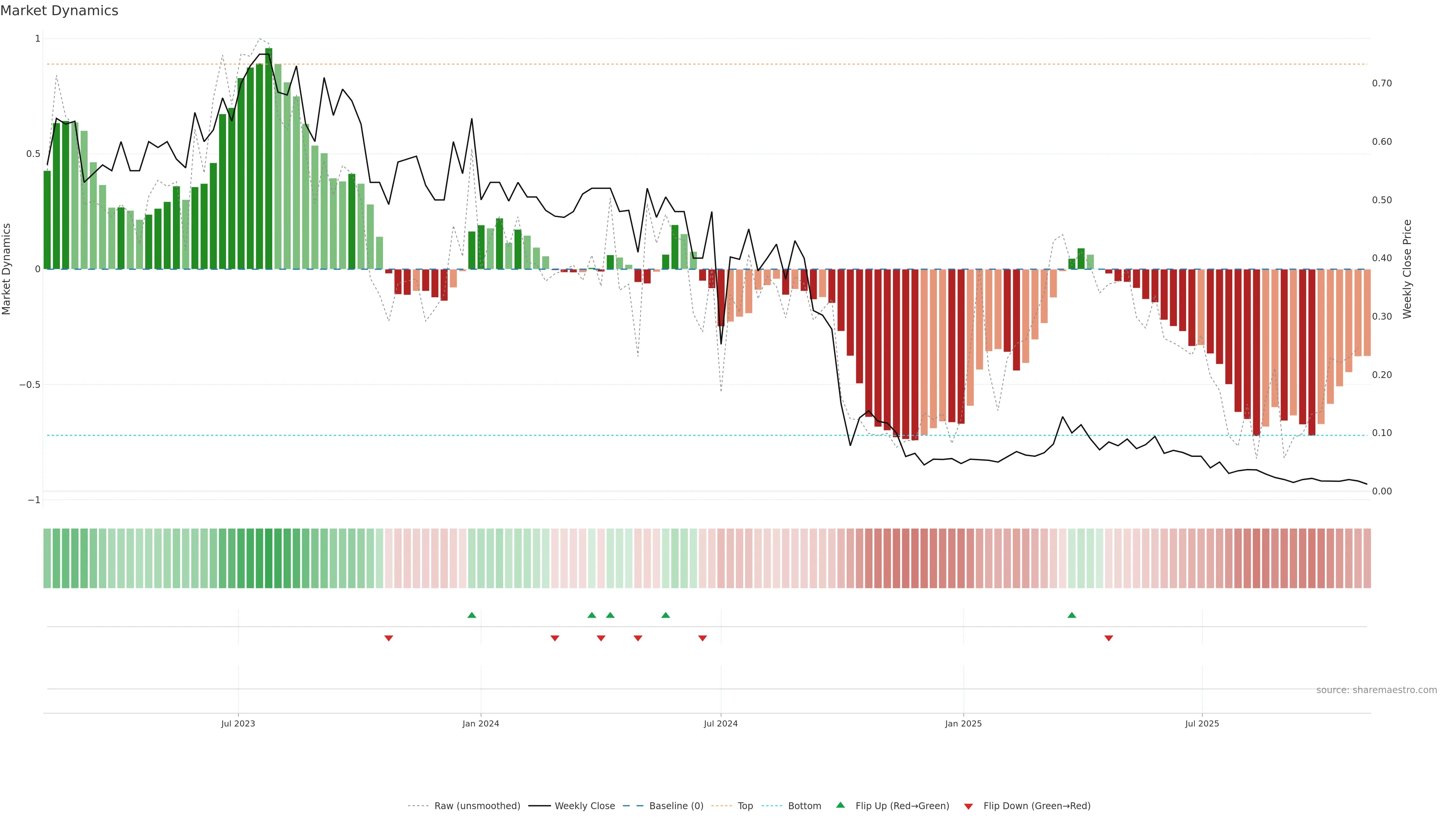The height and width of the screenshot is (819, 1456).
Task: Toggle the Baseline (0) legend entry
Action: tap(676, 806)
